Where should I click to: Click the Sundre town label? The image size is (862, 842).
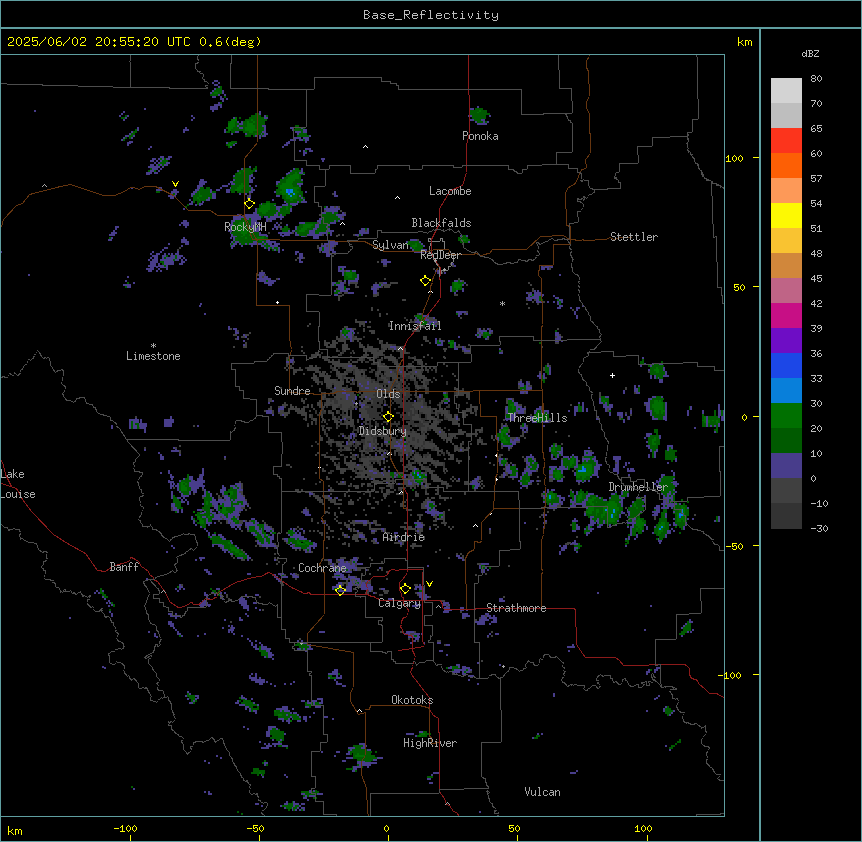pyautogui.click(x=292, y=391)
